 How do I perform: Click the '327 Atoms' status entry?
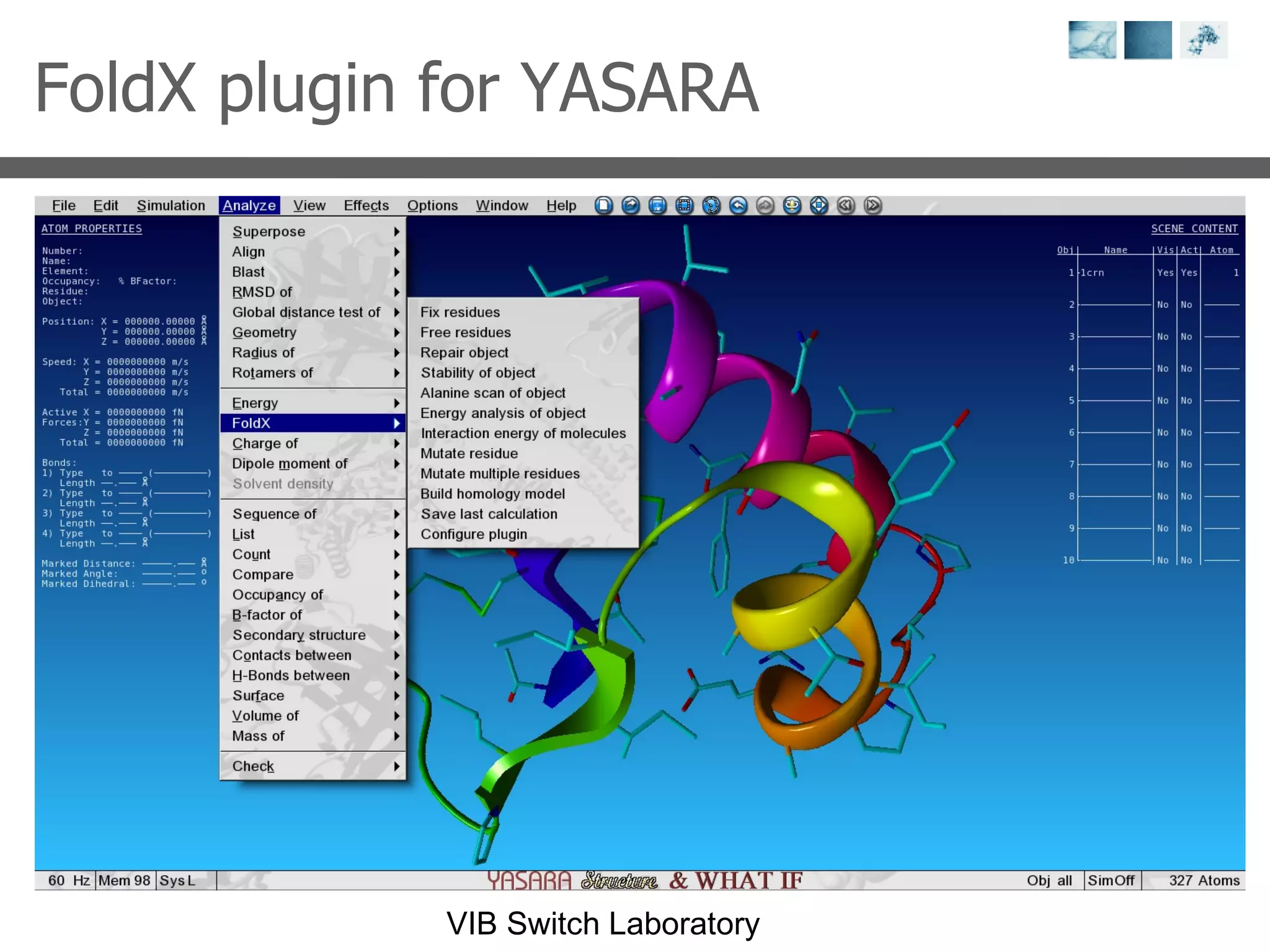point(1204,880)
